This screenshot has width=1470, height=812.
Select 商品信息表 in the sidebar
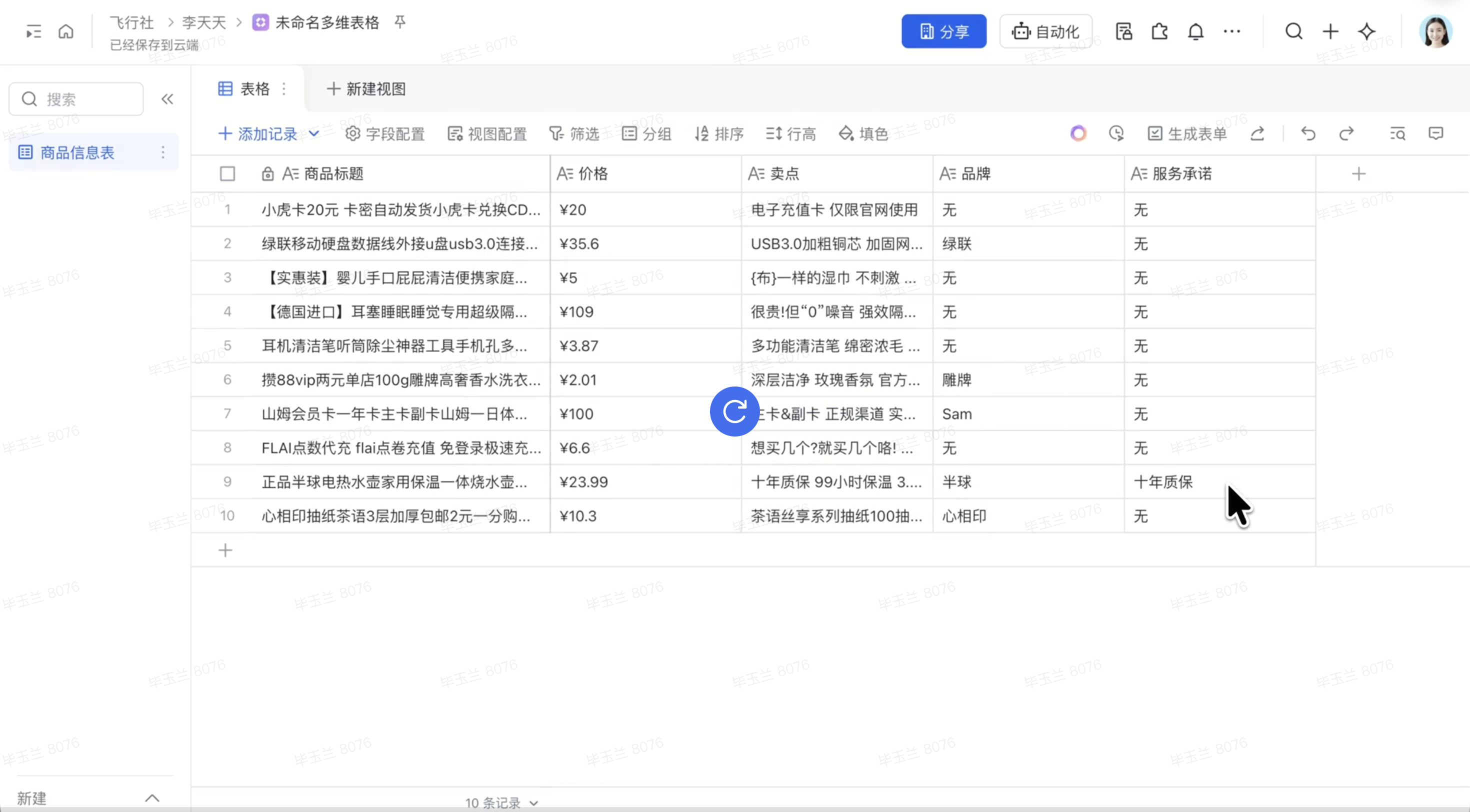coord(77,152)
